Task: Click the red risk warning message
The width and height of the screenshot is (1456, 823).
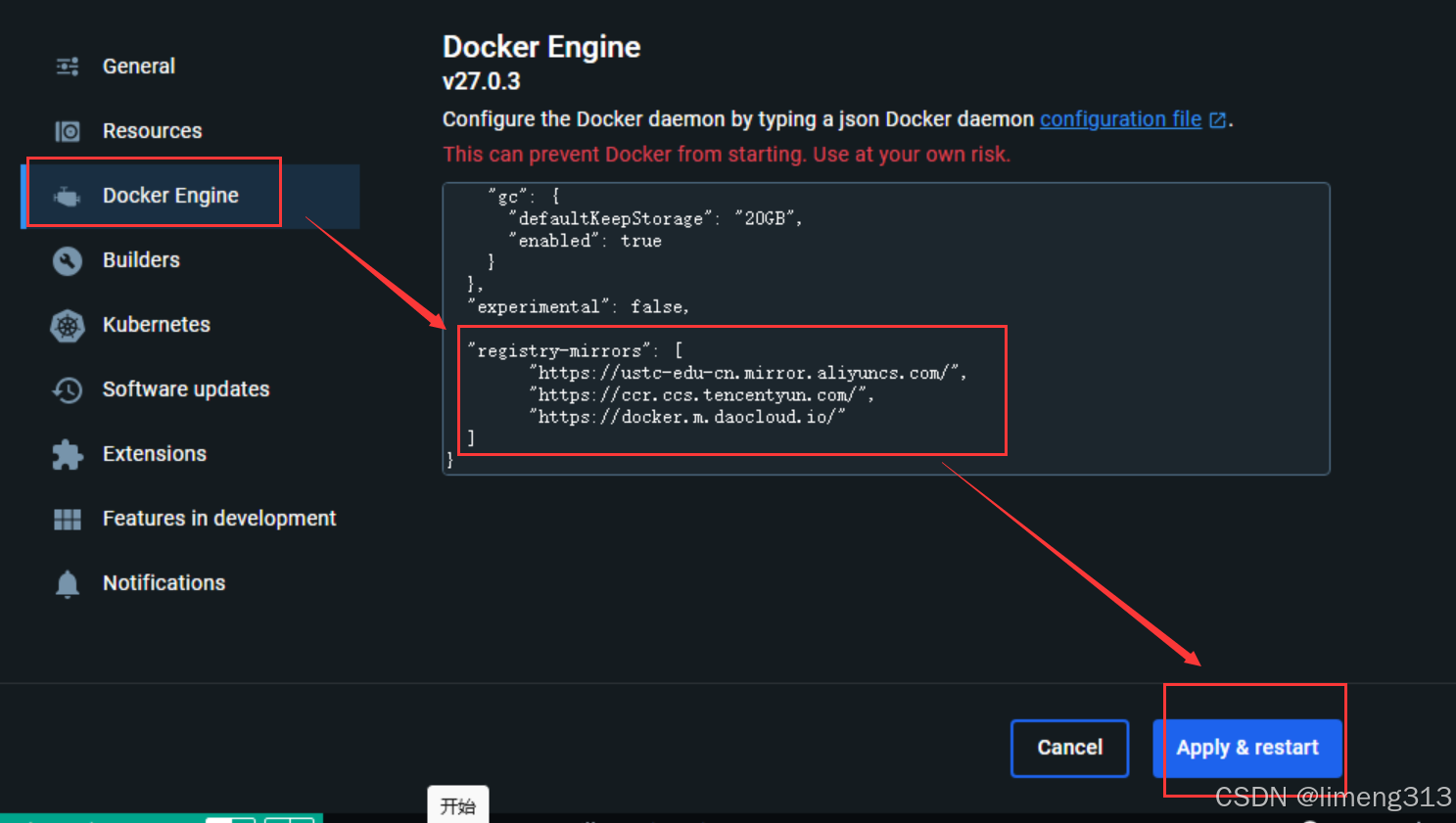Action: [727, 155]
